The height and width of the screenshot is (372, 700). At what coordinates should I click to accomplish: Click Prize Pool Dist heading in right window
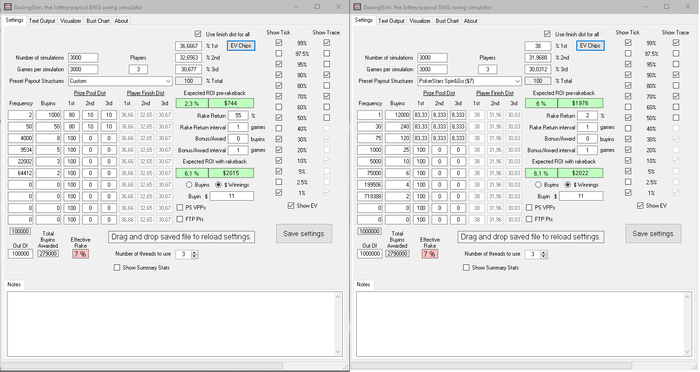point(439,93)
